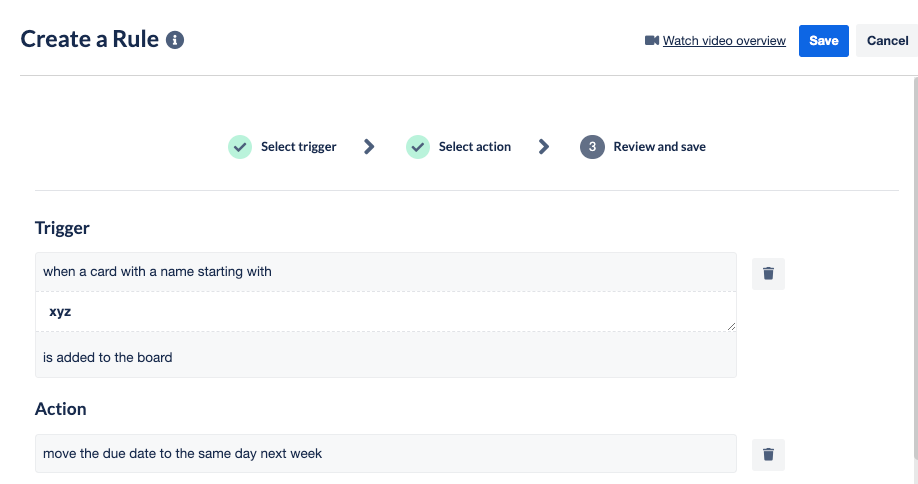The width and height of the screenshot is (918, 484).
Task: Click the 'move the due date' action row
Action: point(386,454)
